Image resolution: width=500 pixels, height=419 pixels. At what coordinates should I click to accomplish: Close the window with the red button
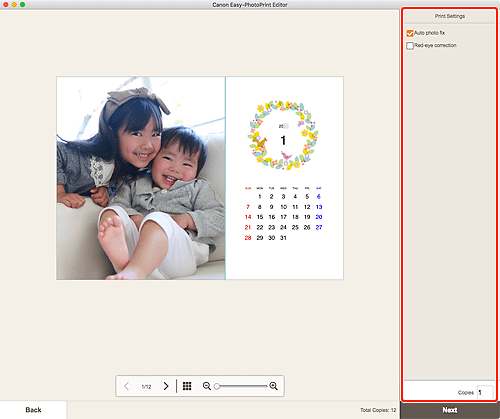click(x=5, y=5)
